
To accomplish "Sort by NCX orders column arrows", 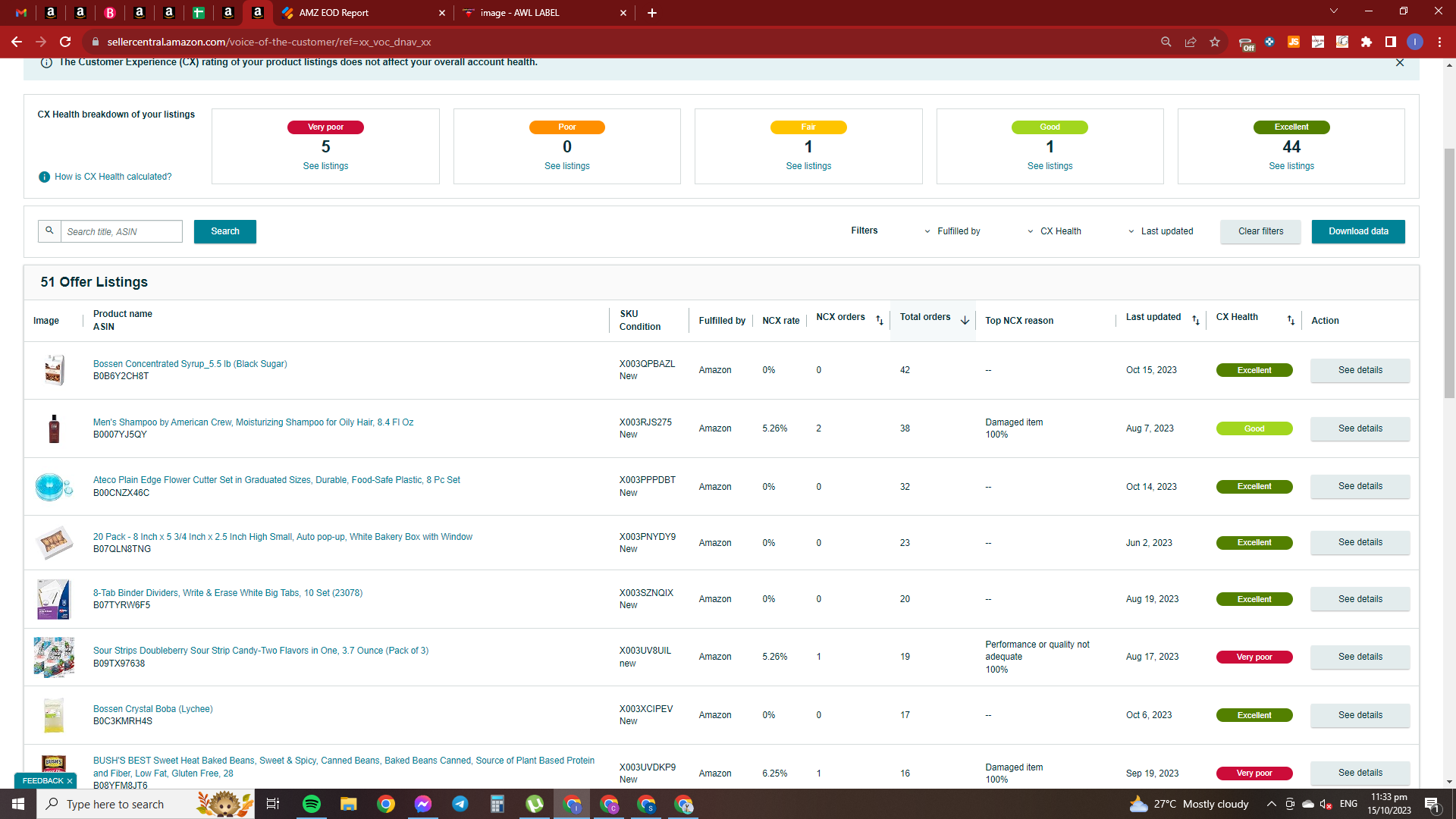I will (880, 321).
